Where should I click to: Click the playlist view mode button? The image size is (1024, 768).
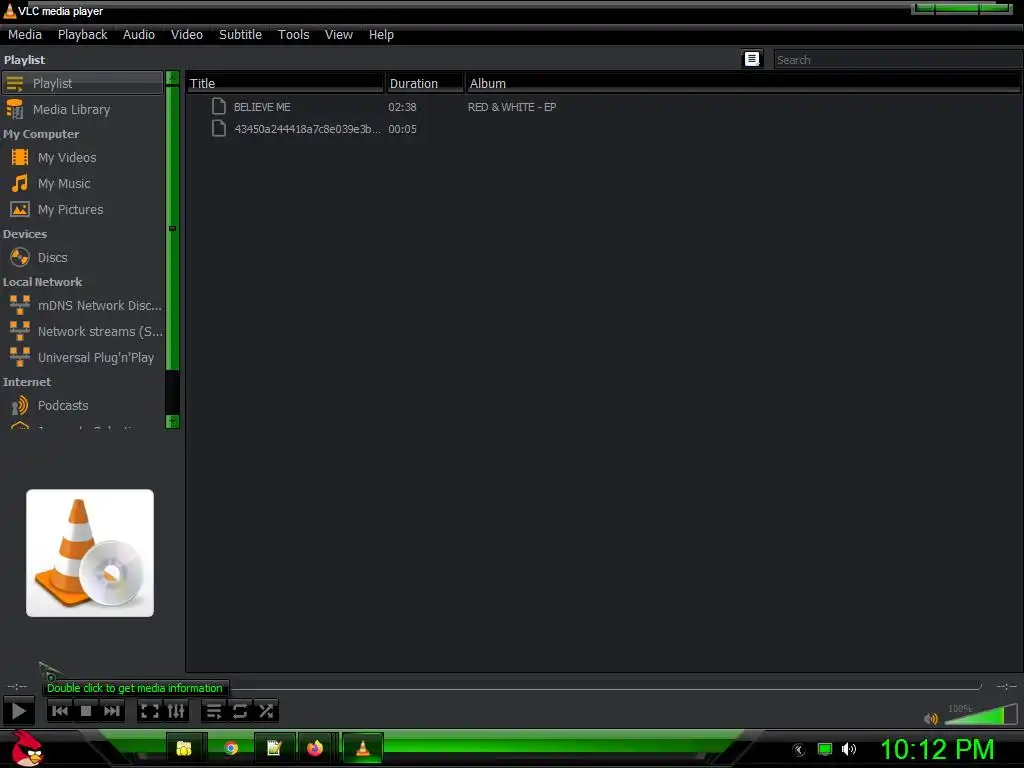click(752, 59)
